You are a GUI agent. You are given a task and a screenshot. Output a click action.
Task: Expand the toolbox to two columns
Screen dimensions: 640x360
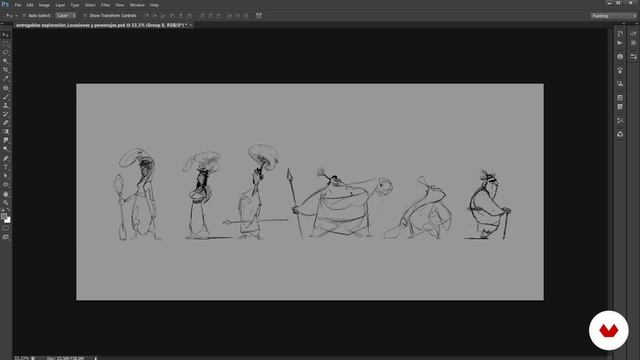click(2, 24)
